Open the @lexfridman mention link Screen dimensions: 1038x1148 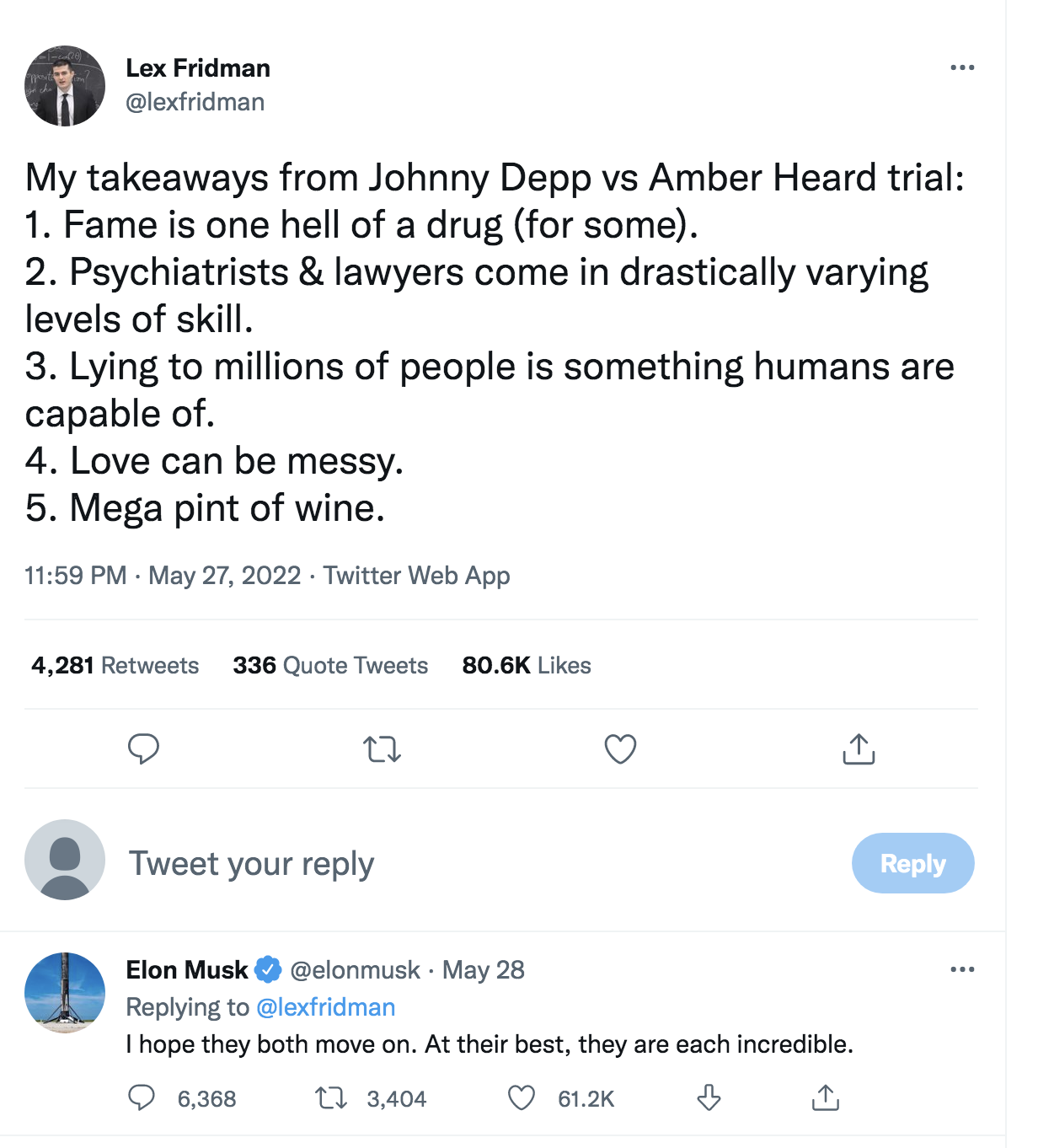tap(325, 1007)
